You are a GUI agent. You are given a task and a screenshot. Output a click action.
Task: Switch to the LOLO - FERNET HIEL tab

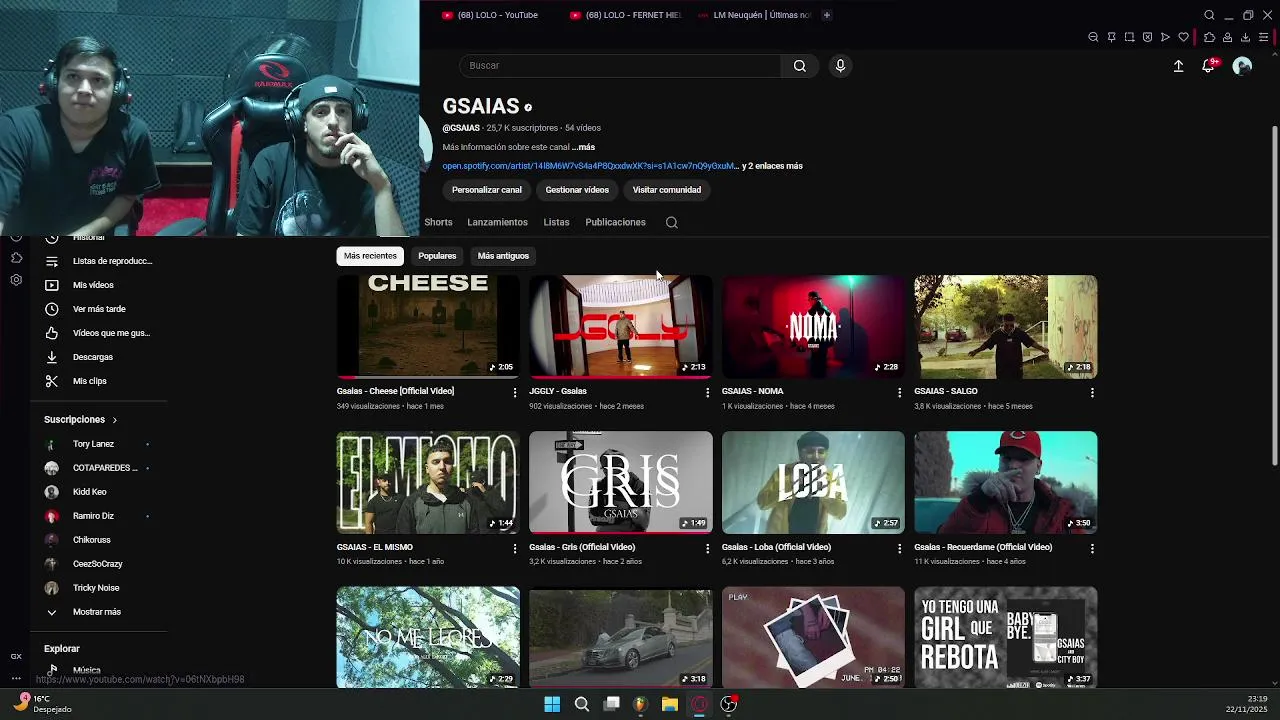coord(625,15)
